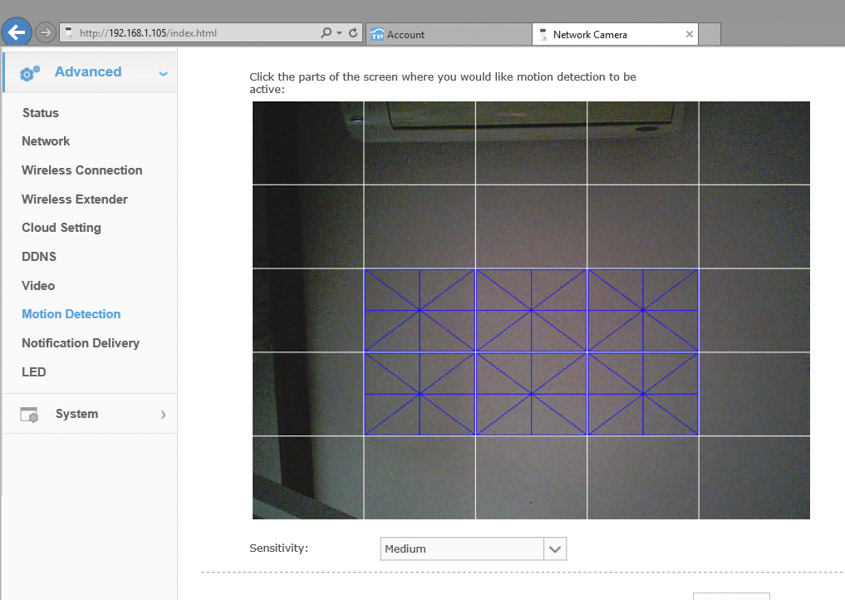The height and width of the screenshot is (600, 845).
Task: Enable the top-left motion detection grid cell
Action: click(308, 143)
